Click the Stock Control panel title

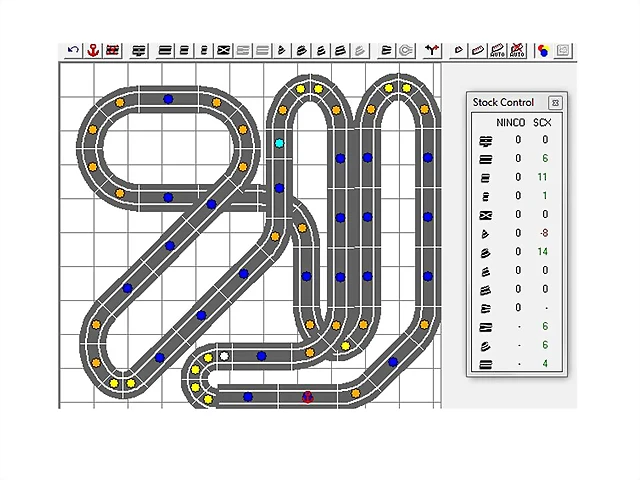(503, 102)
